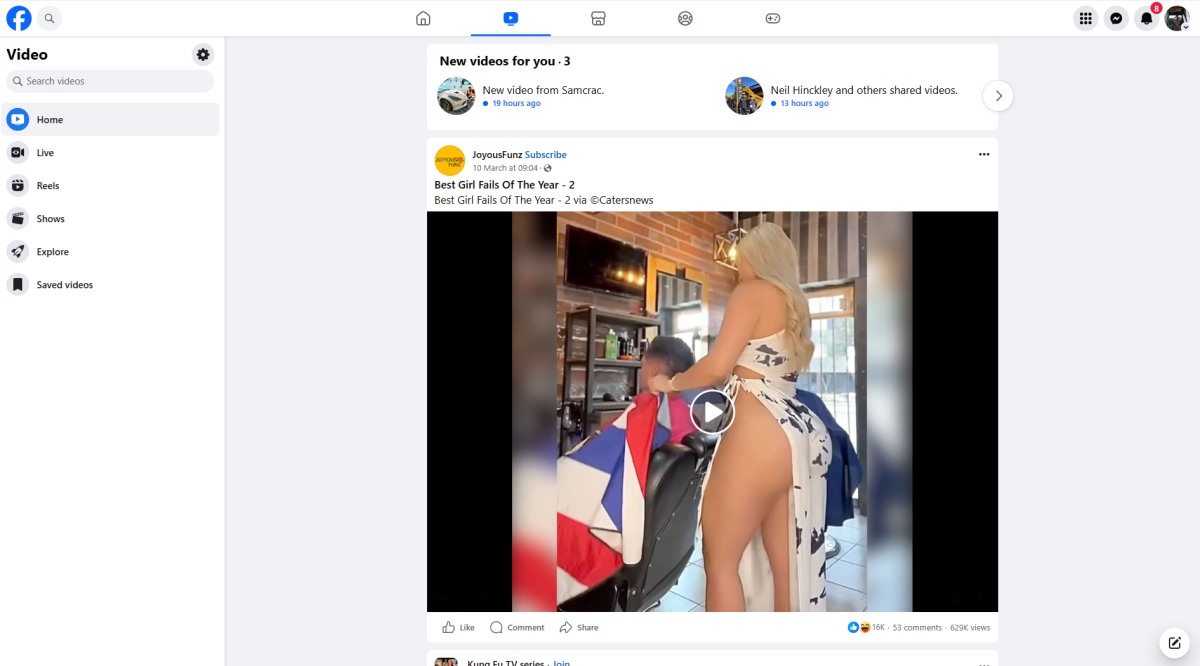1200x666 pixels.
Task: Select the Video tab in top navigation
Action: (511, 18)
